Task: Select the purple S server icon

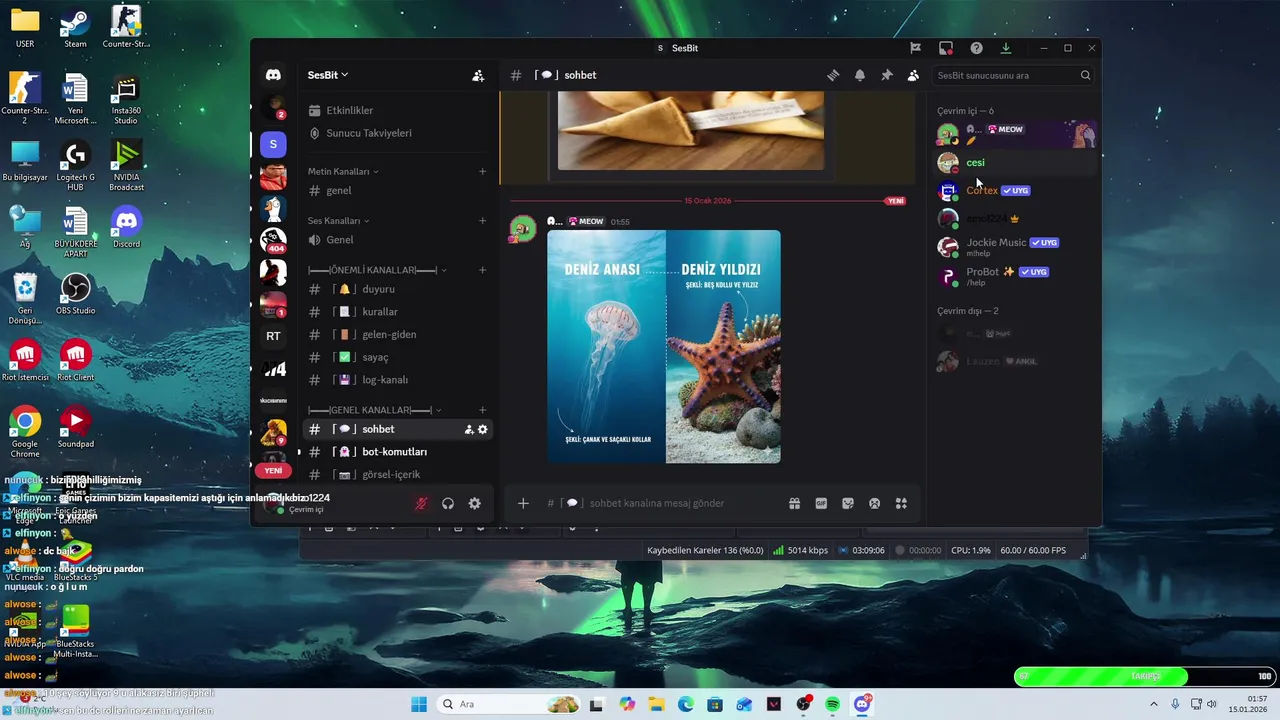Action: tap(273, 145)
